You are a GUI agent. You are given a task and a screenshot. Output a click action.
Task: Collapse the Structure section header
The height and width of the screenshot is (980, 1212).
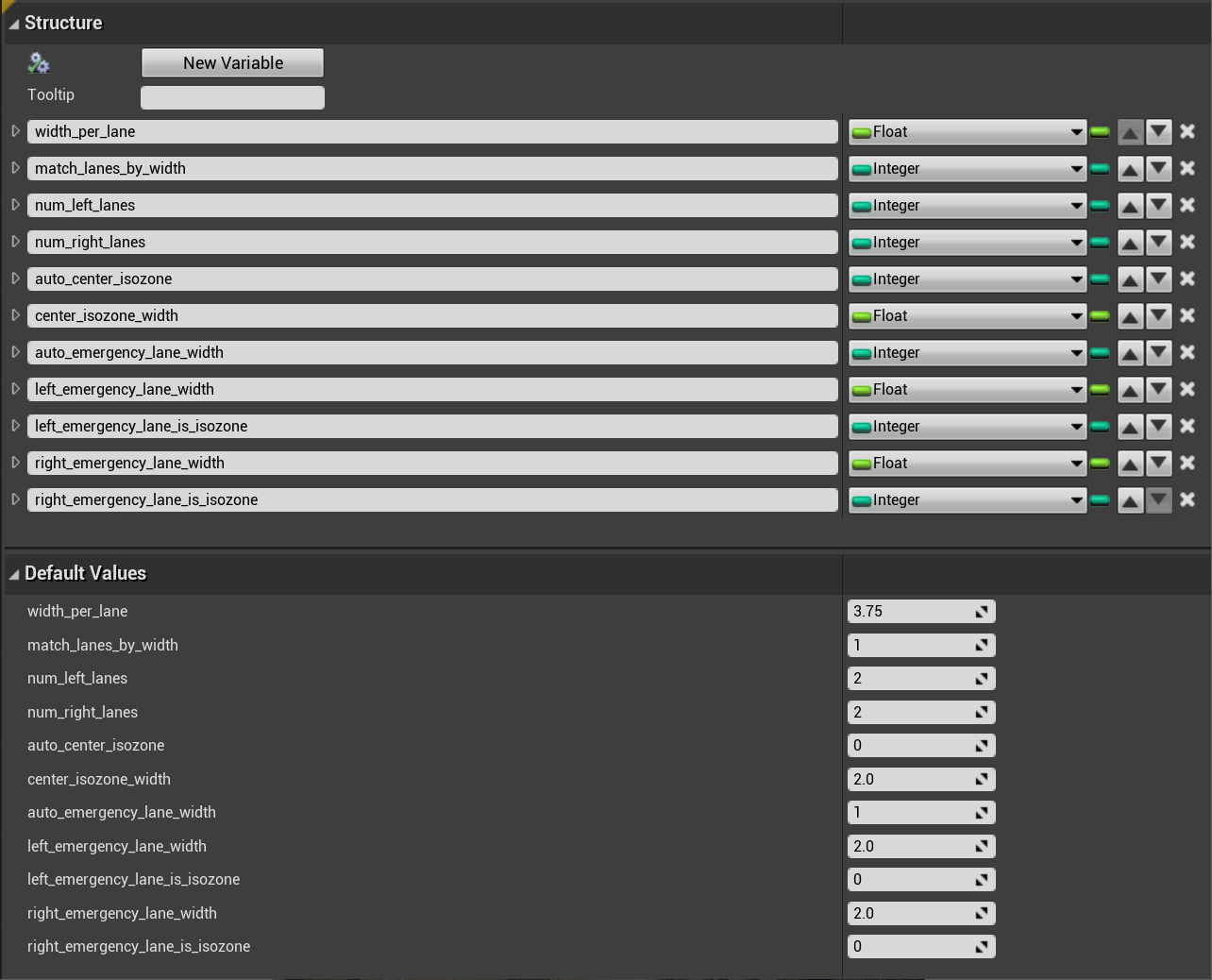(x=14, y=24)
